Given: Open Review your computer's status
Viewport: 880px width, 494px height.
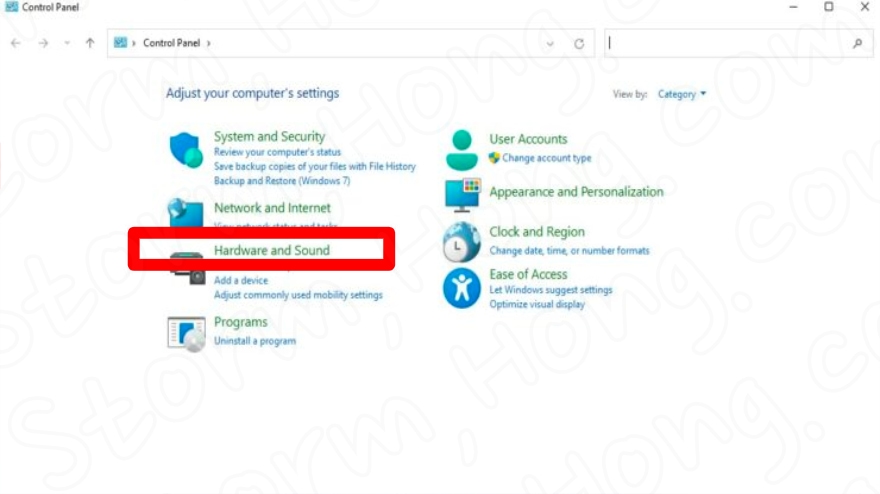Looking at the screenshot, I should pyautogui.click(x=277, y=152).
